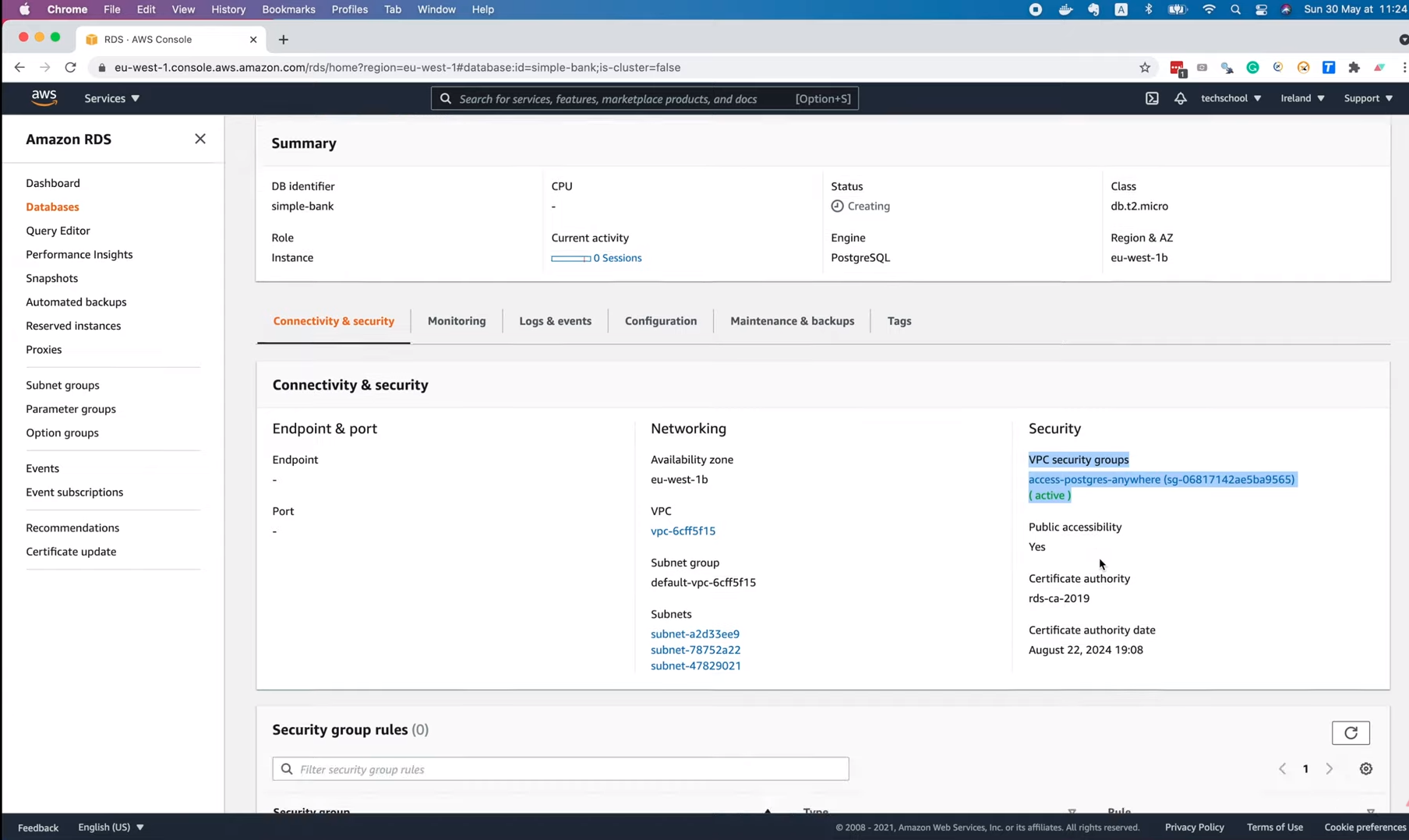Open a new Chrome tab
The image size is (1409, 840).
(x=283, y=40)
